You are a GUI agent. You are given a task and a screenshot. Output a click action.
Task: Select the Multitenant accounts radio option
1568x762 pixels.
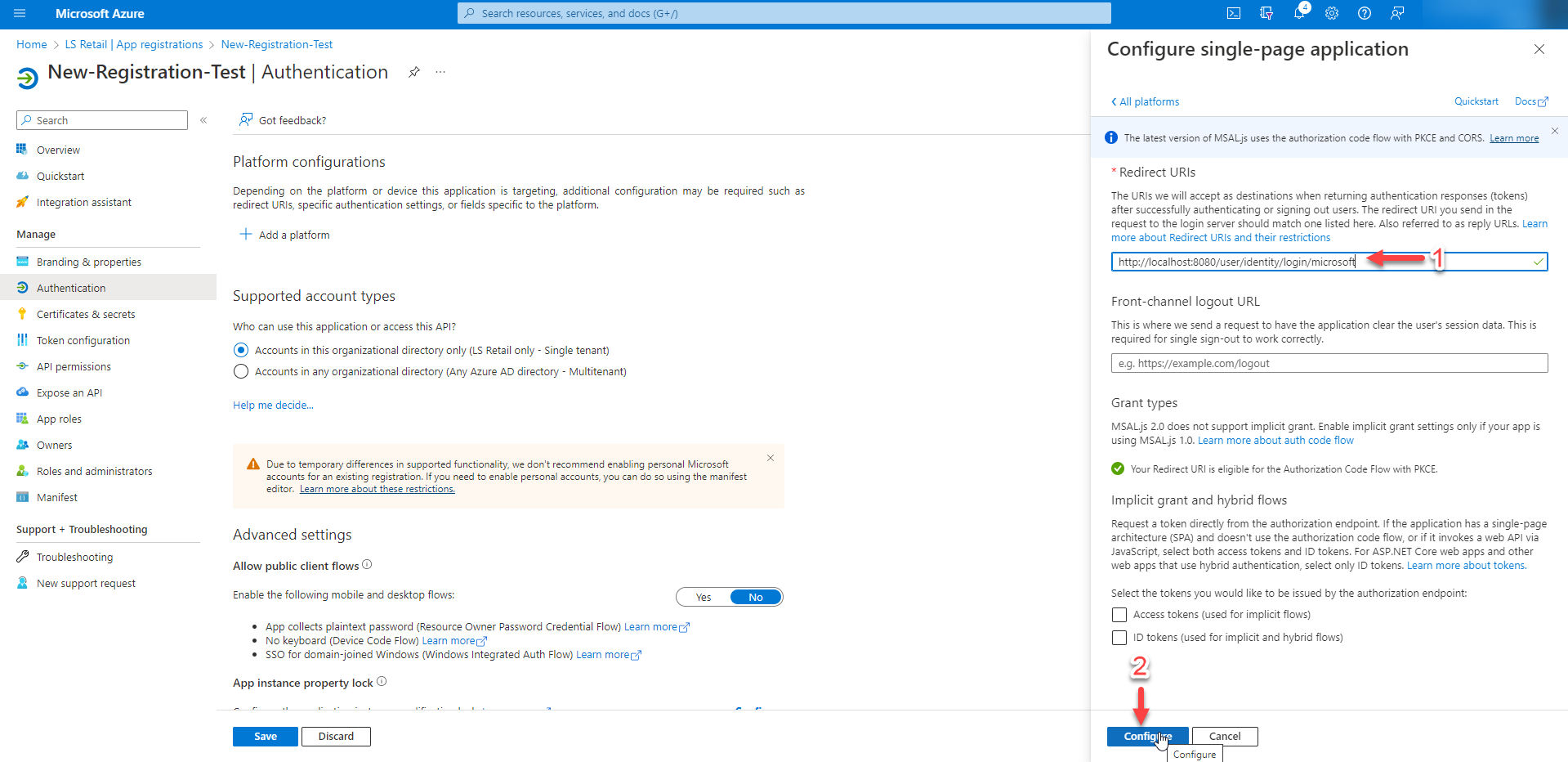(241, 372)
